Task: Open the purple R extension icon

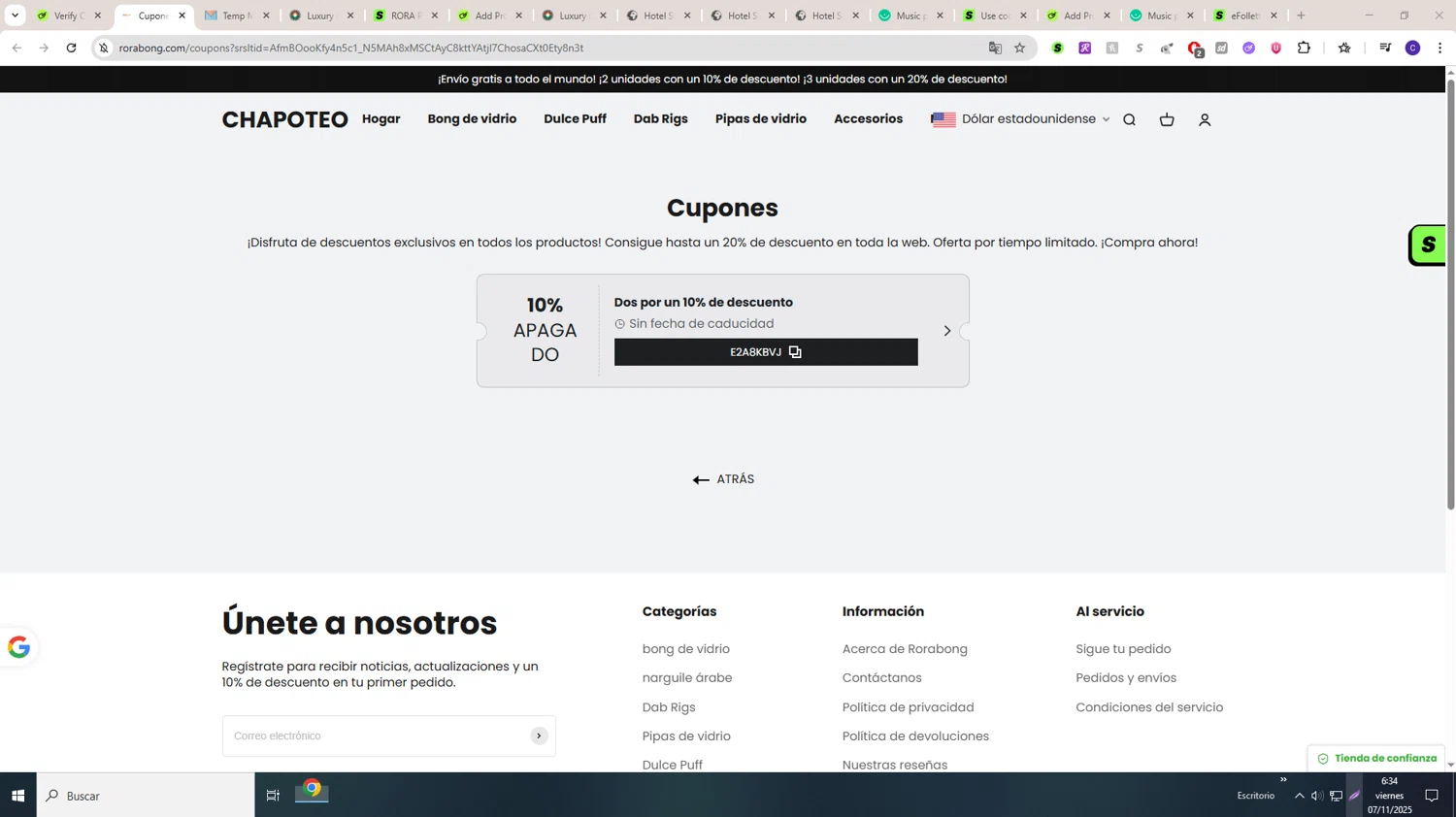Action: tap(1085, 48)
